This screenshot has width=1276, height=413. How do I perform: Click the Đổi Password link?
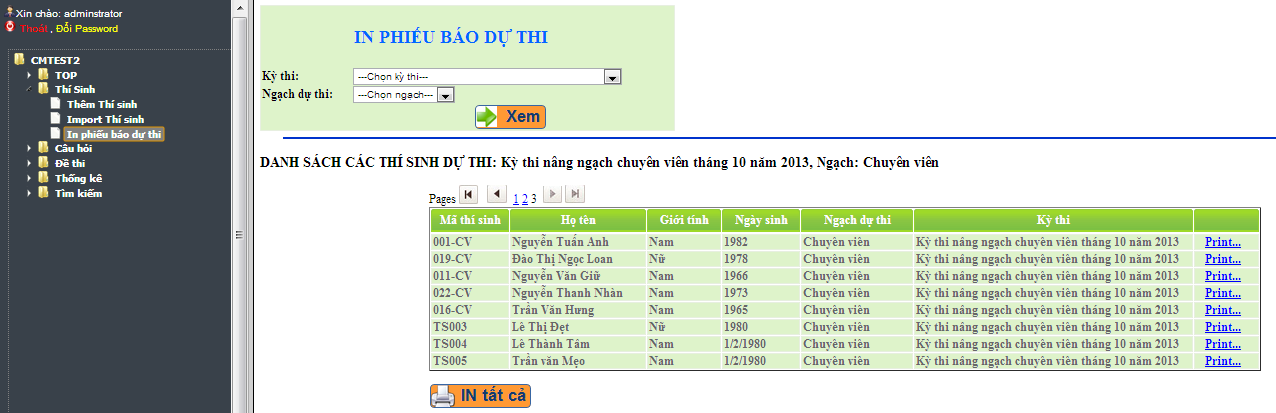tap(87, 28)
